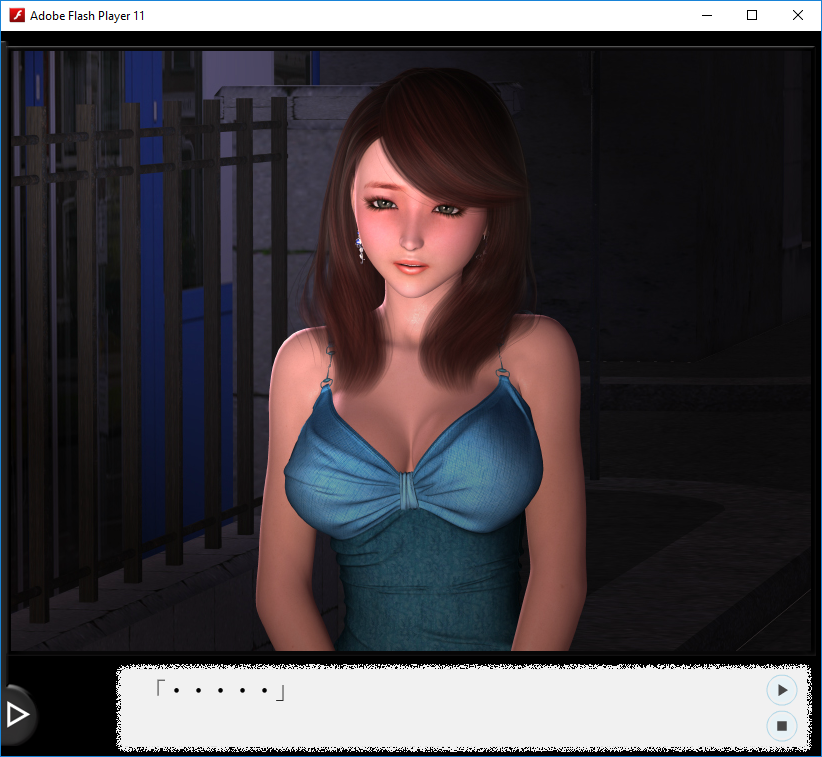This screenshot has height=757, width=822.
Task: Click the large white play triangle at bottom left
Action: (x=17, y=715)
